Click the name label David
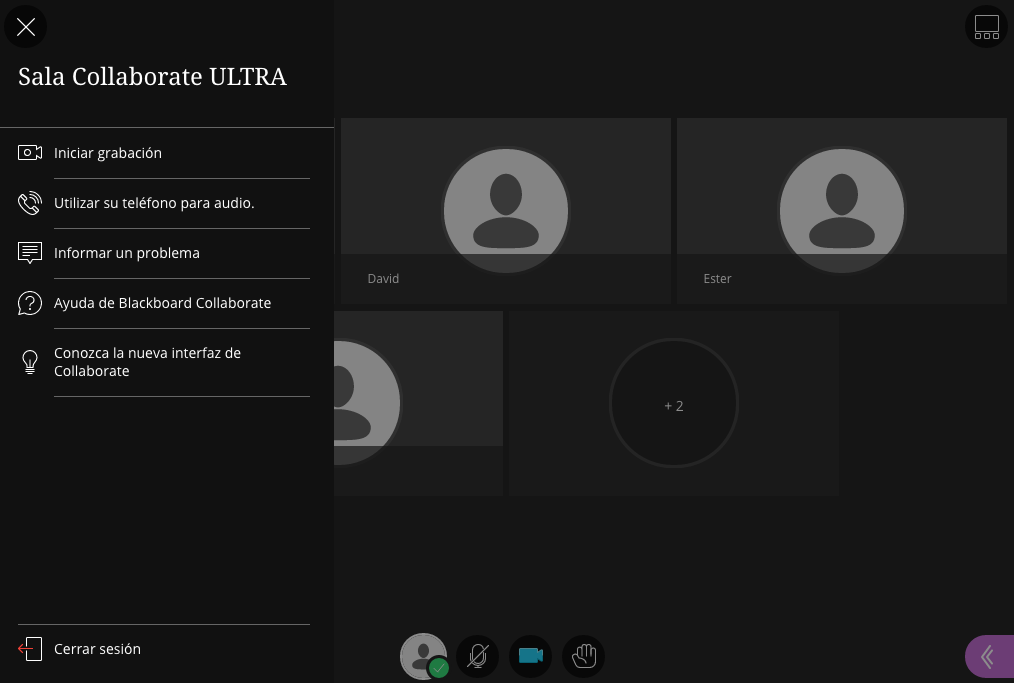This screenshot has height=683, width=1014. coord(383,279)
